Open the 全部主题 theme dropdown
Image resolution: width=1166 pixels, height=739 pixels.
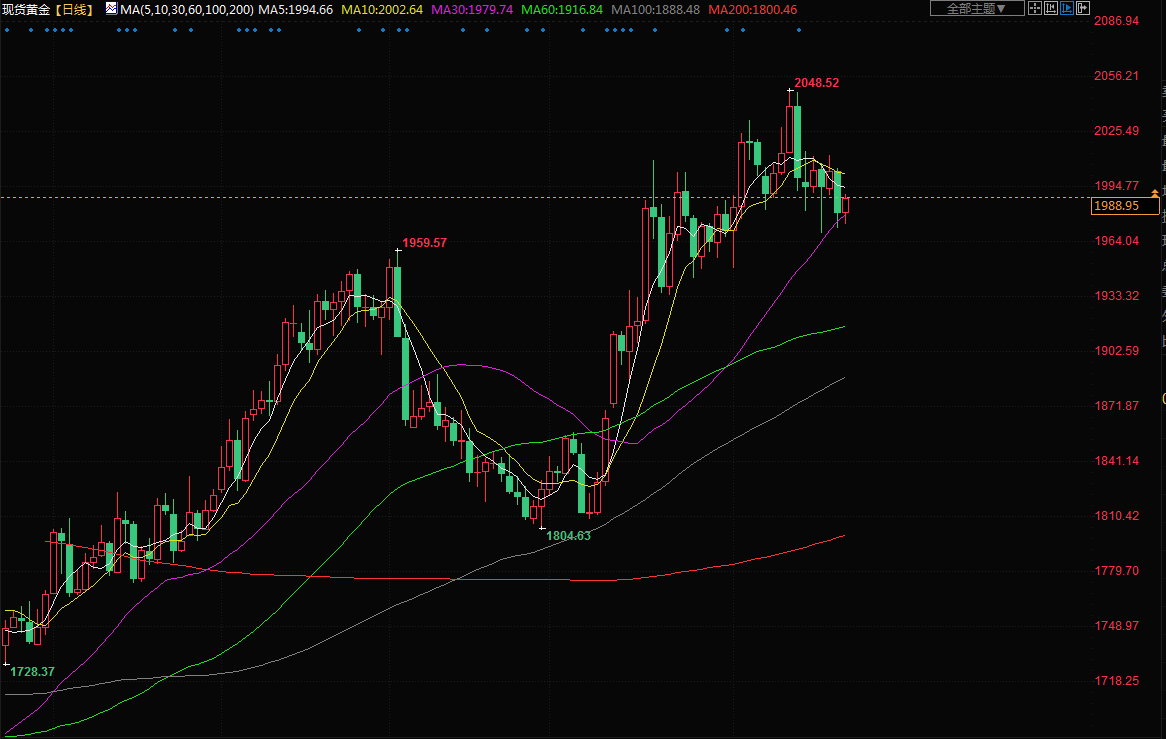(977, 8)
